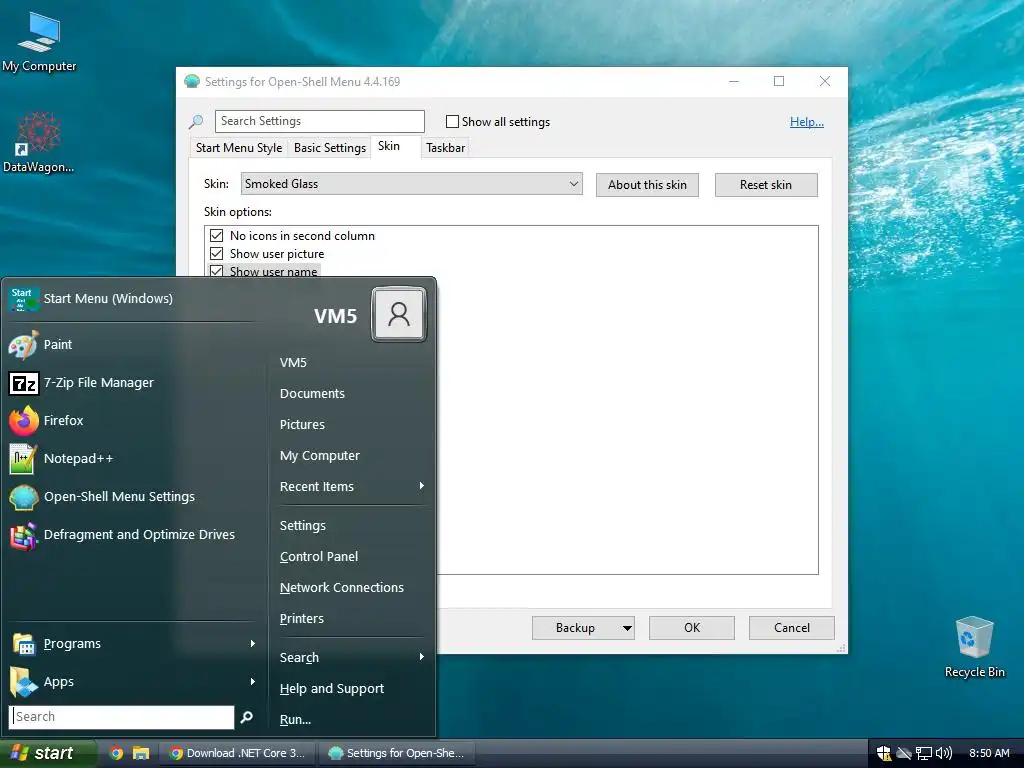Image resolution: width=1024 pixels, height=768 pixels.
Task: Open the Recycle Bin on the desktop
Action: click(974, 647)
